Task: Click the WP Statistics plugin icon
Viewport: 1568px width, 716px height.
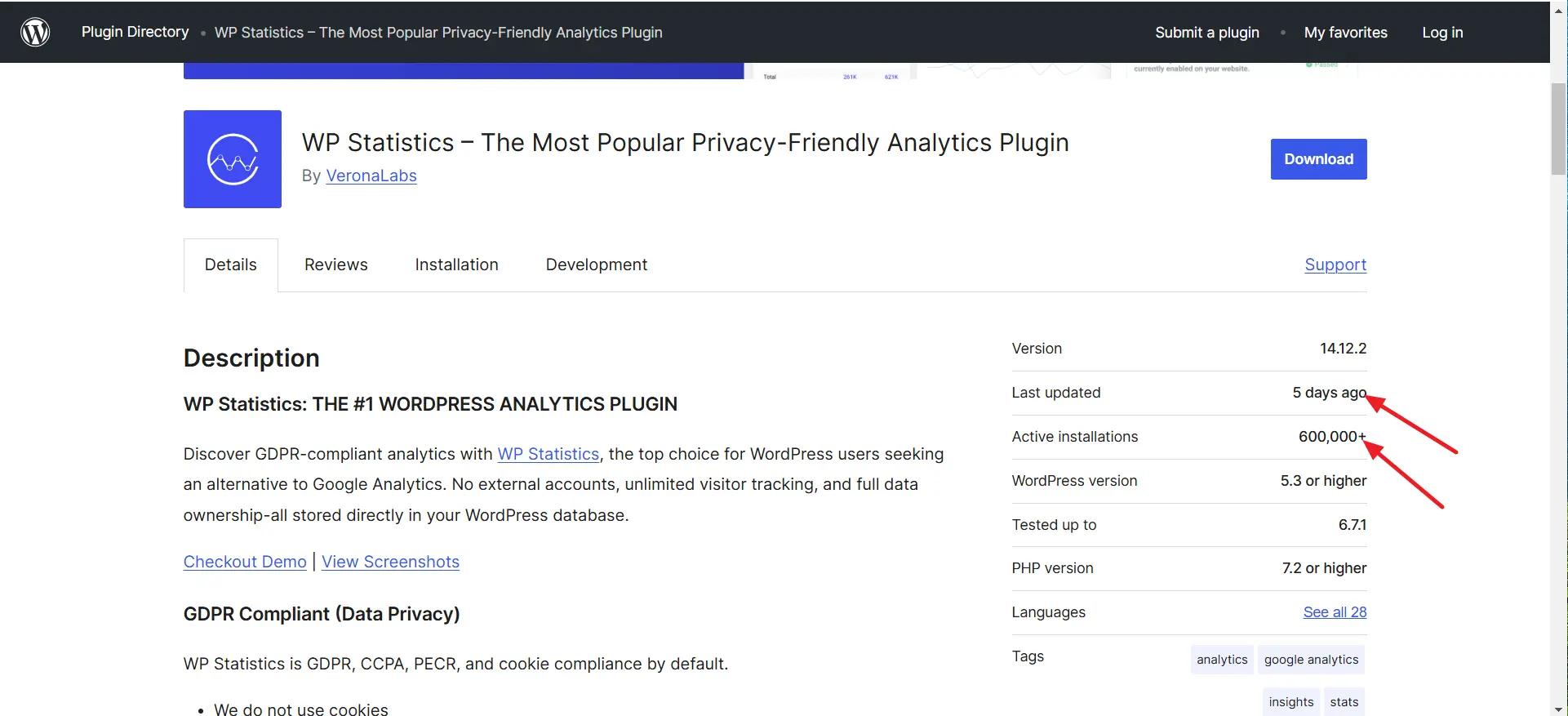Action: click(x=233, y=159)
